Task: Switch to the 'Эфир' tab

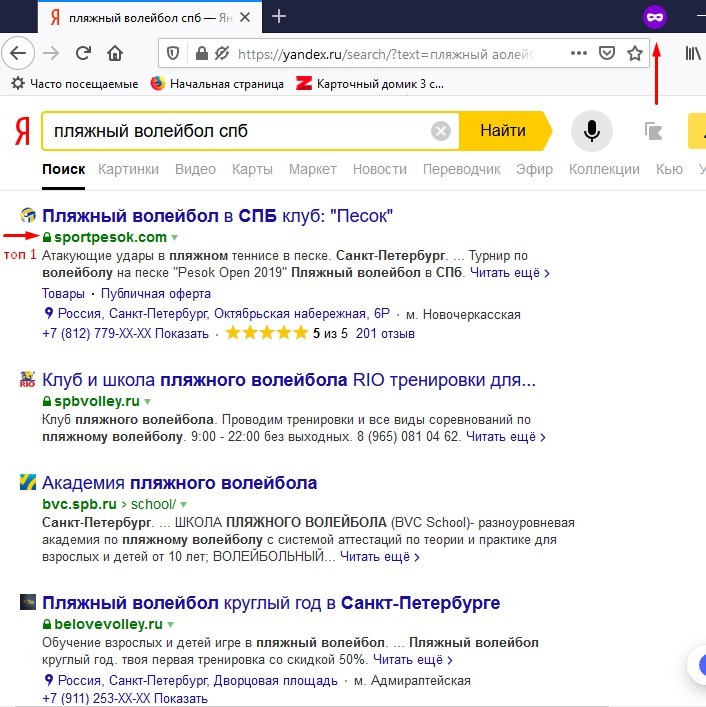Action: [534, 169]
